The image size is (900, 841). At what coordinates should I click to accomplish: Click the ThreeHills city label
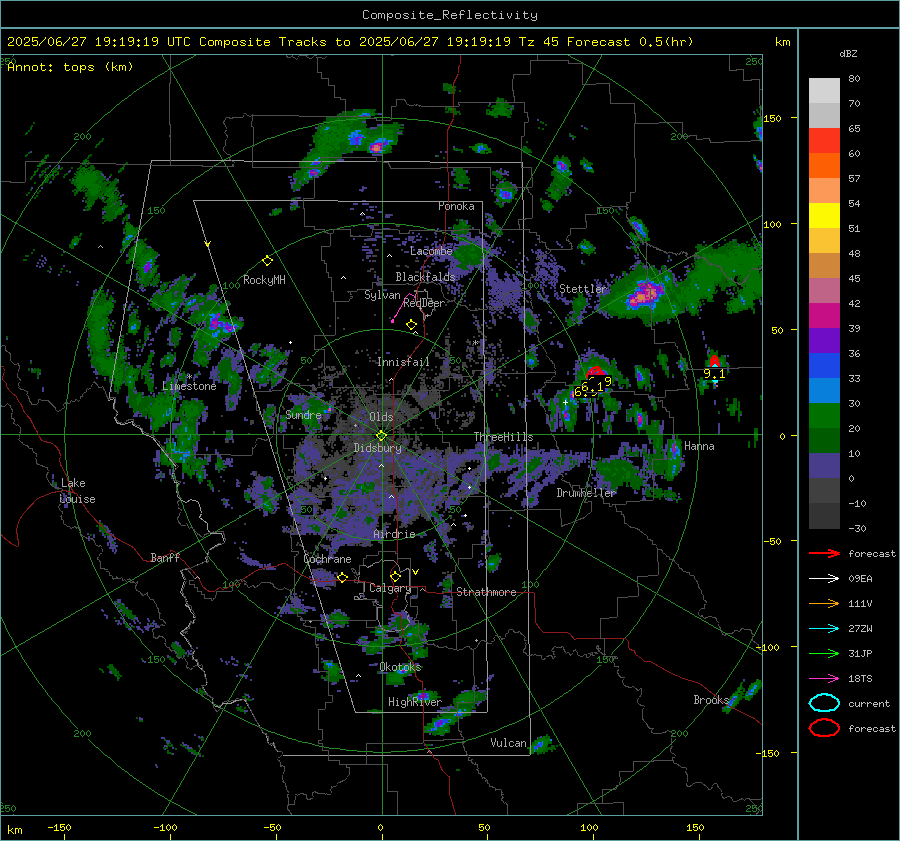tap(503, 437)
